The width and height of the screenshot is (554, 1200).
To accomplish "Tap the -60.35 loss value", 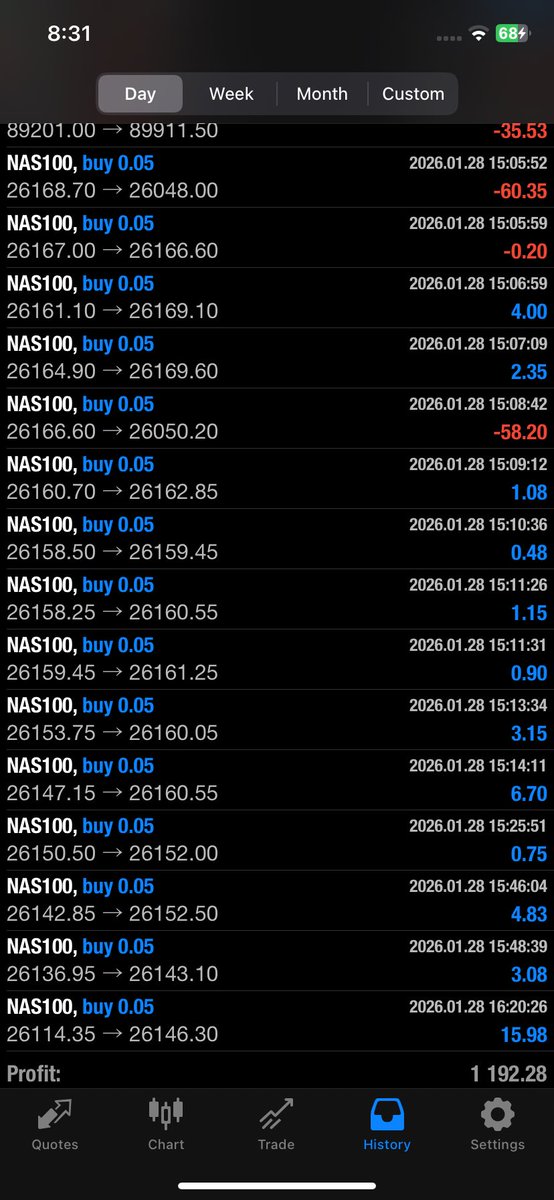I will coord(519,191).
